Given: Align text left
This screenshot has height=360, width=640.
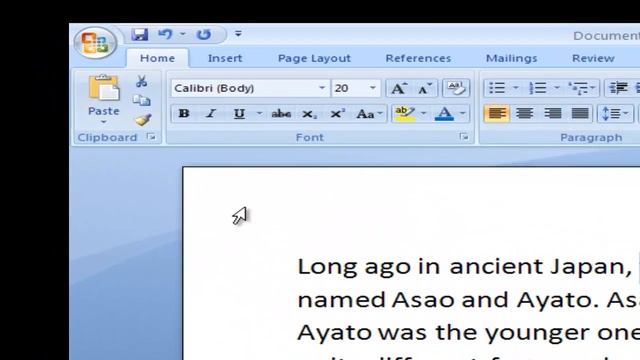Looking at the screenshot, I should pyautogui.click(x=497, y=113).
